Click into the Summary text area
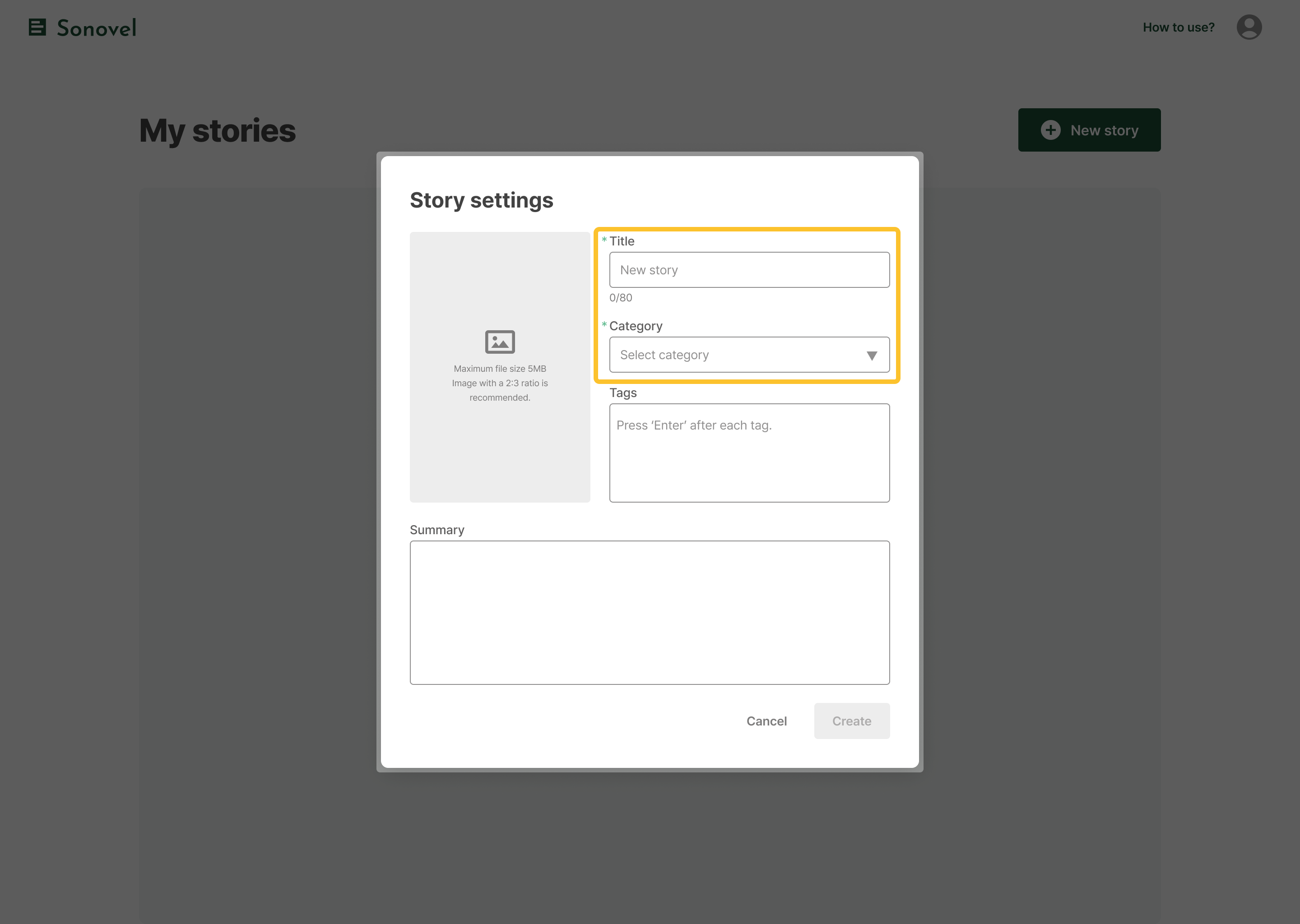This screenshot has height=924, width=1300. 650,613
